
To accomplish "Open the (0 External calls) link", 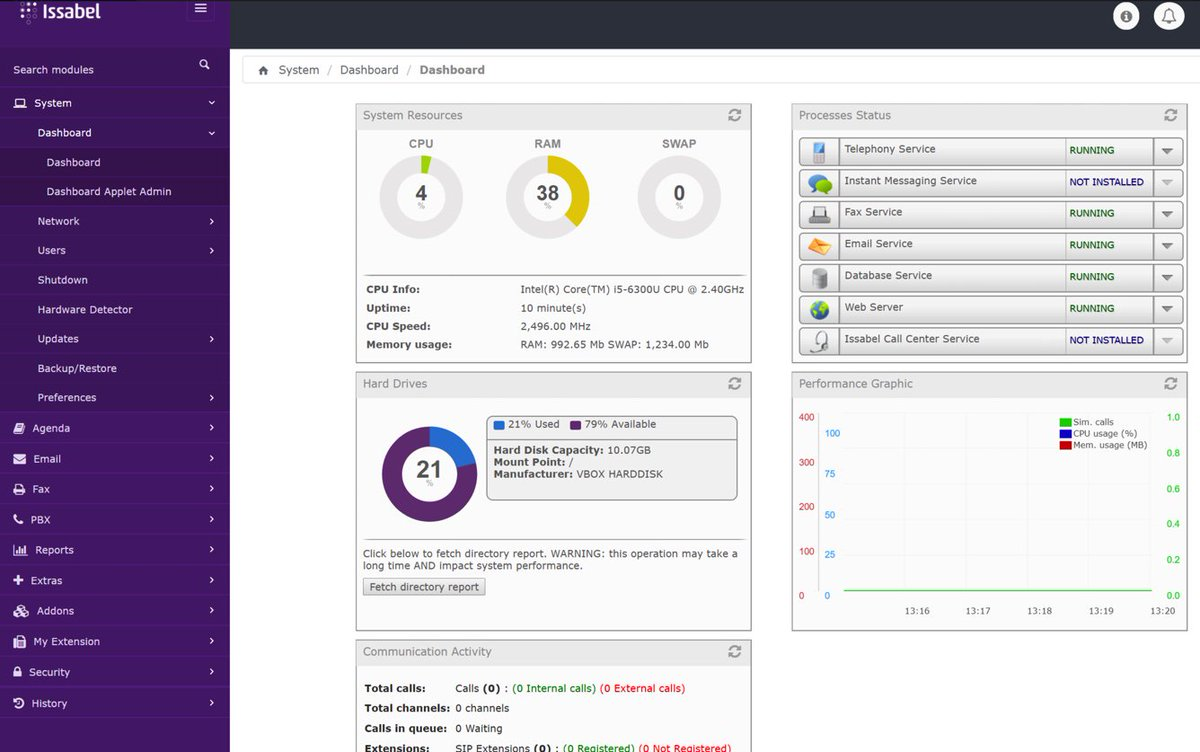I will pyautogui.click(x=642, y=688).
